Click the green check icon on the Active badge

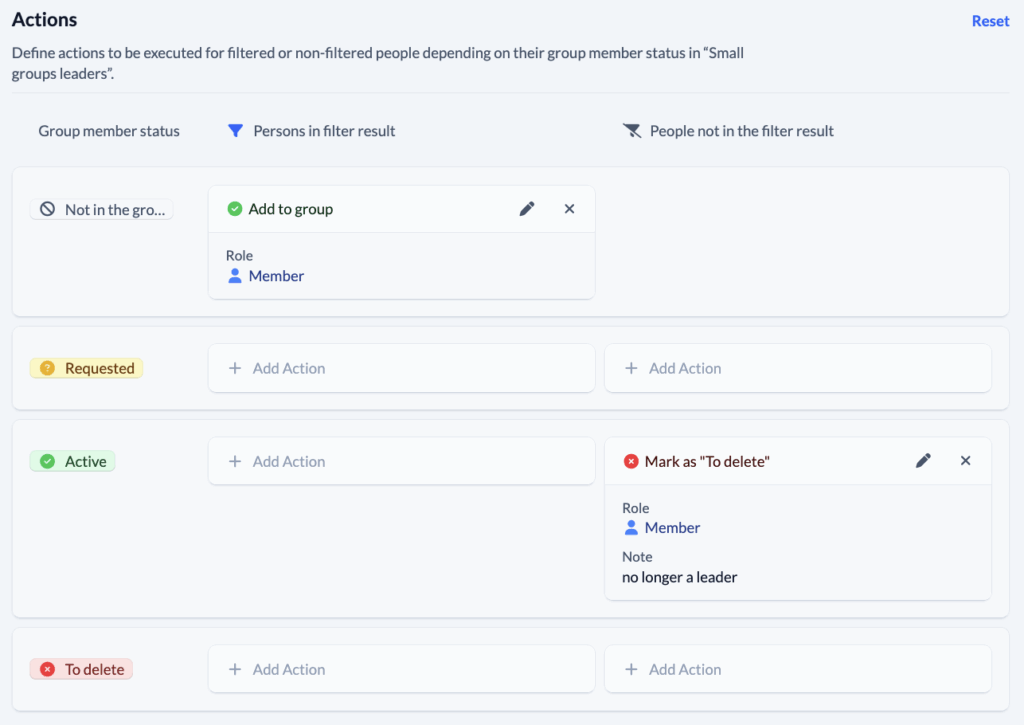tap(49, 461)
